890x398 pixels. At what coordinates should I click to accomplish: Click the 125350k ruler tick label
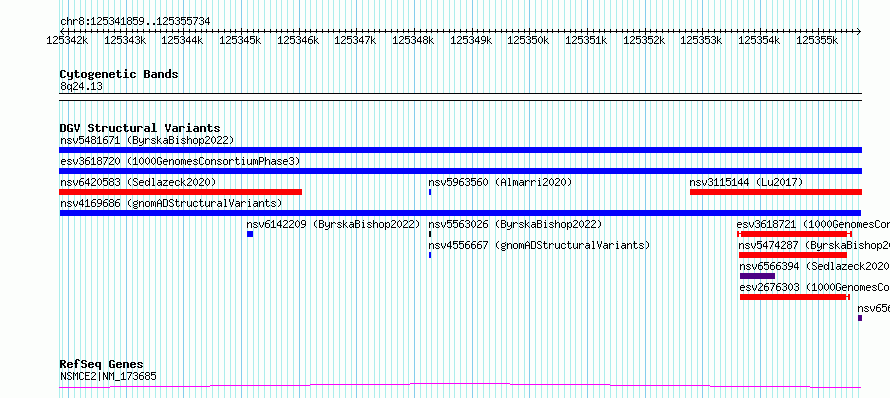(x=528, y=40)
